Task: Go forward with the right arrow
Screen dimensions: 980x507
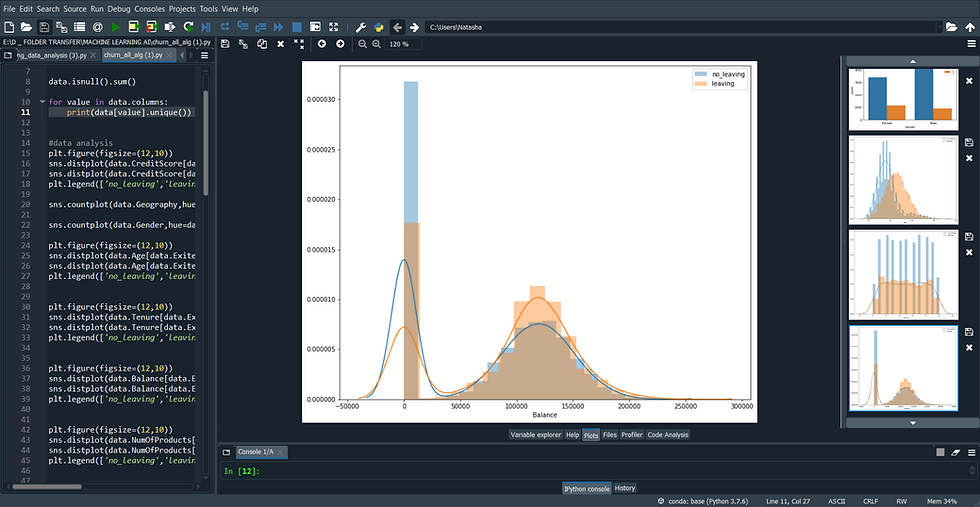Action: pyautogui.click(x=414, y=27)
